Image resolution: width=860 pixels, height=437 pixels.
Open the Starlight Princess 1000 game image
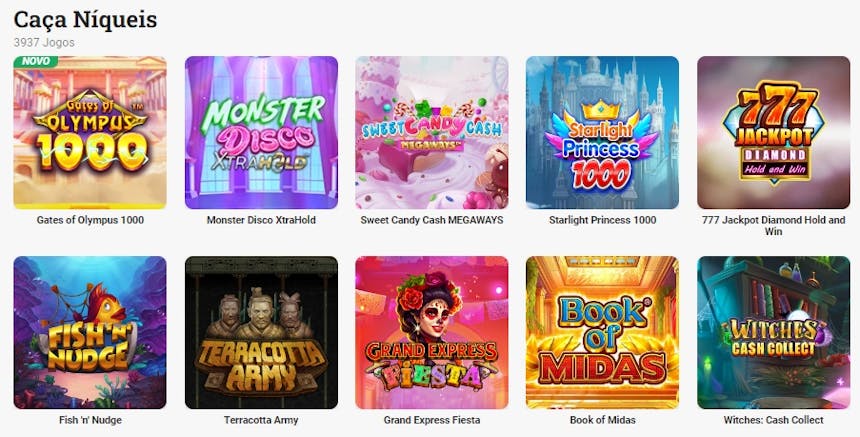pos(602,132)
